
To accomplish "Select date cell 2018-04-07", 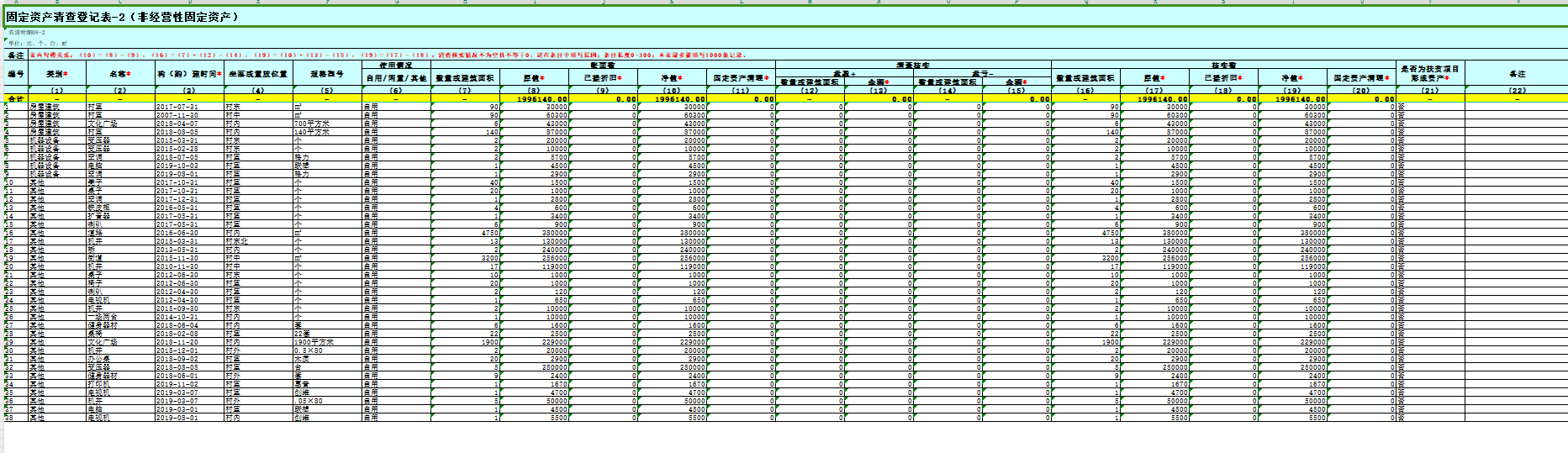I will 189,124.
